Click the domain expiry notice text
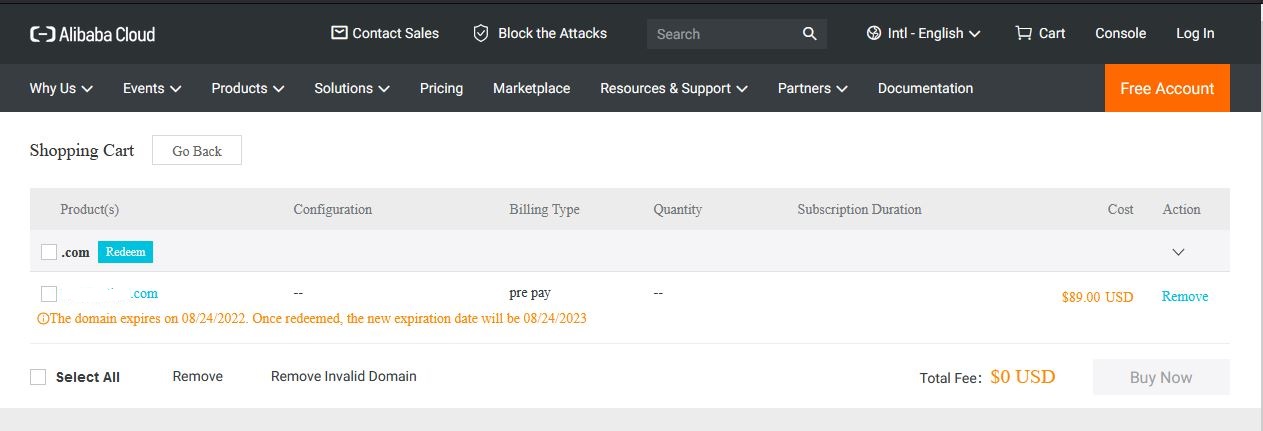The width and height of the screenshot is (1263, 431). (312, 319)
